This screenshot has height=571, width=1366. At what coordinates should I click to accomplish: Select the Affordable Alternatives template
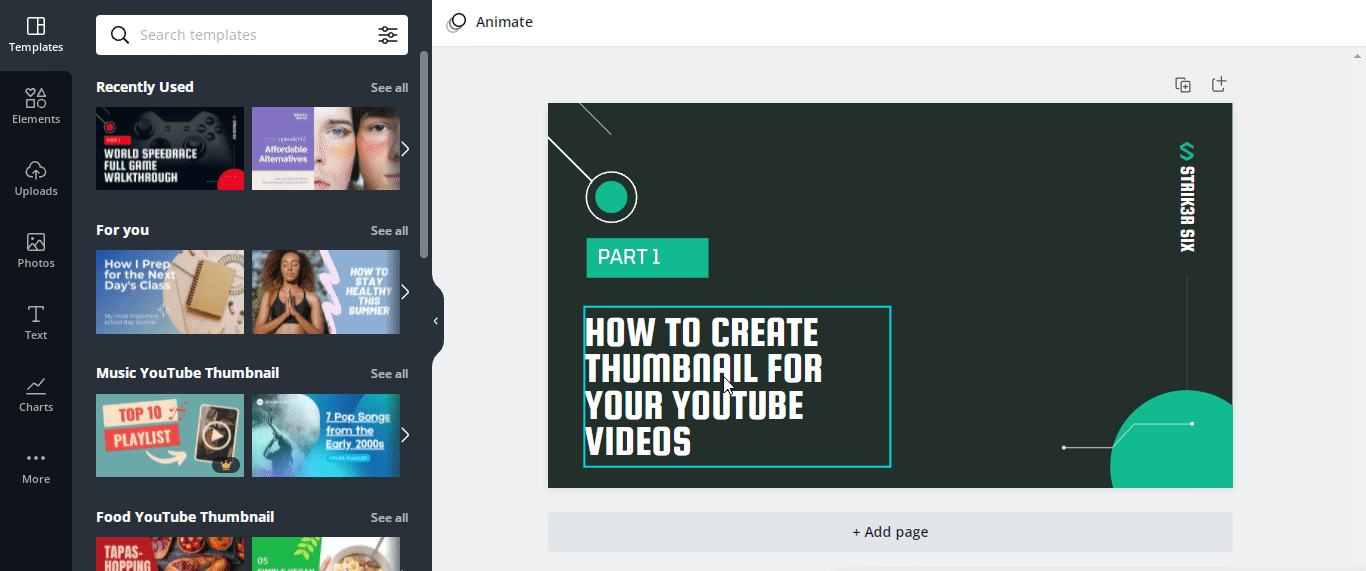(326, 148)
